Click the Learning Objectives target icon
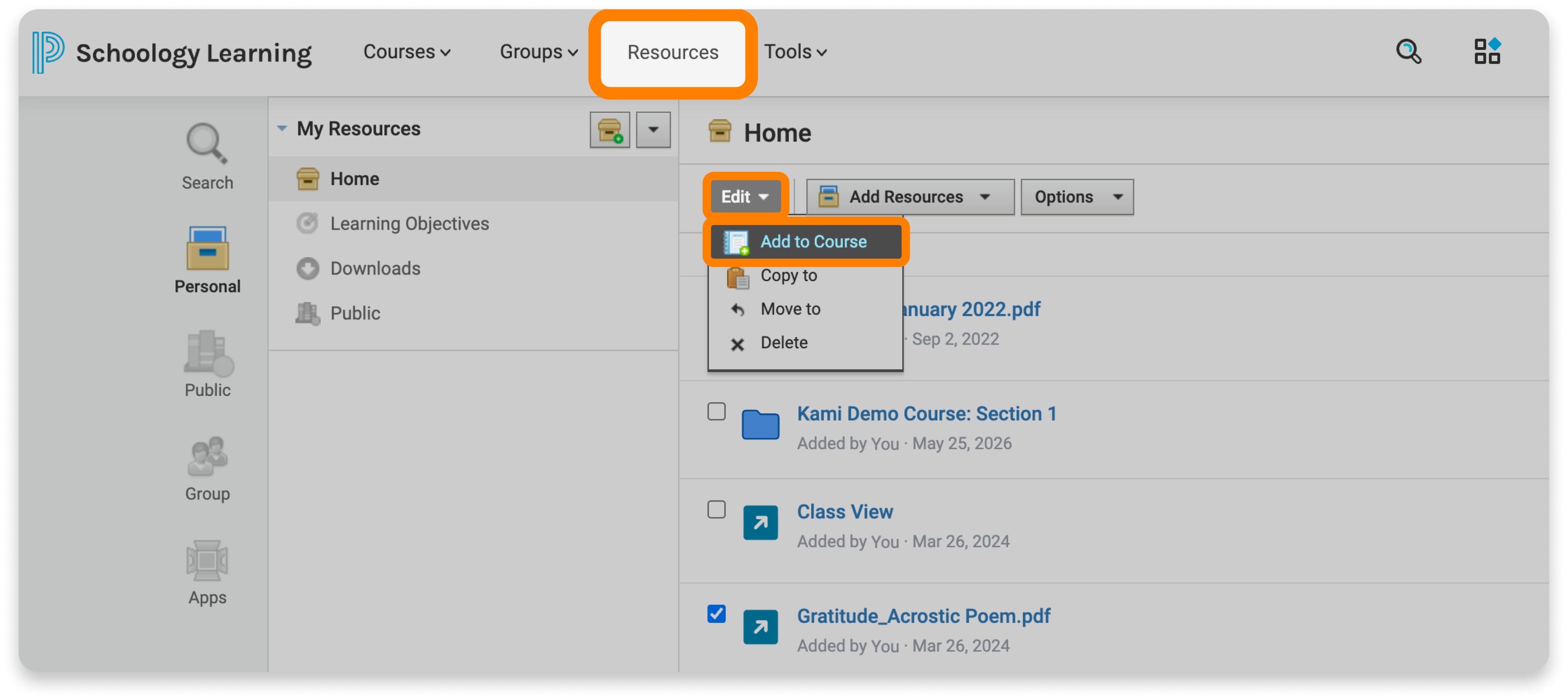This screenshot has width=1568, height=700. [x=307, y=223]
